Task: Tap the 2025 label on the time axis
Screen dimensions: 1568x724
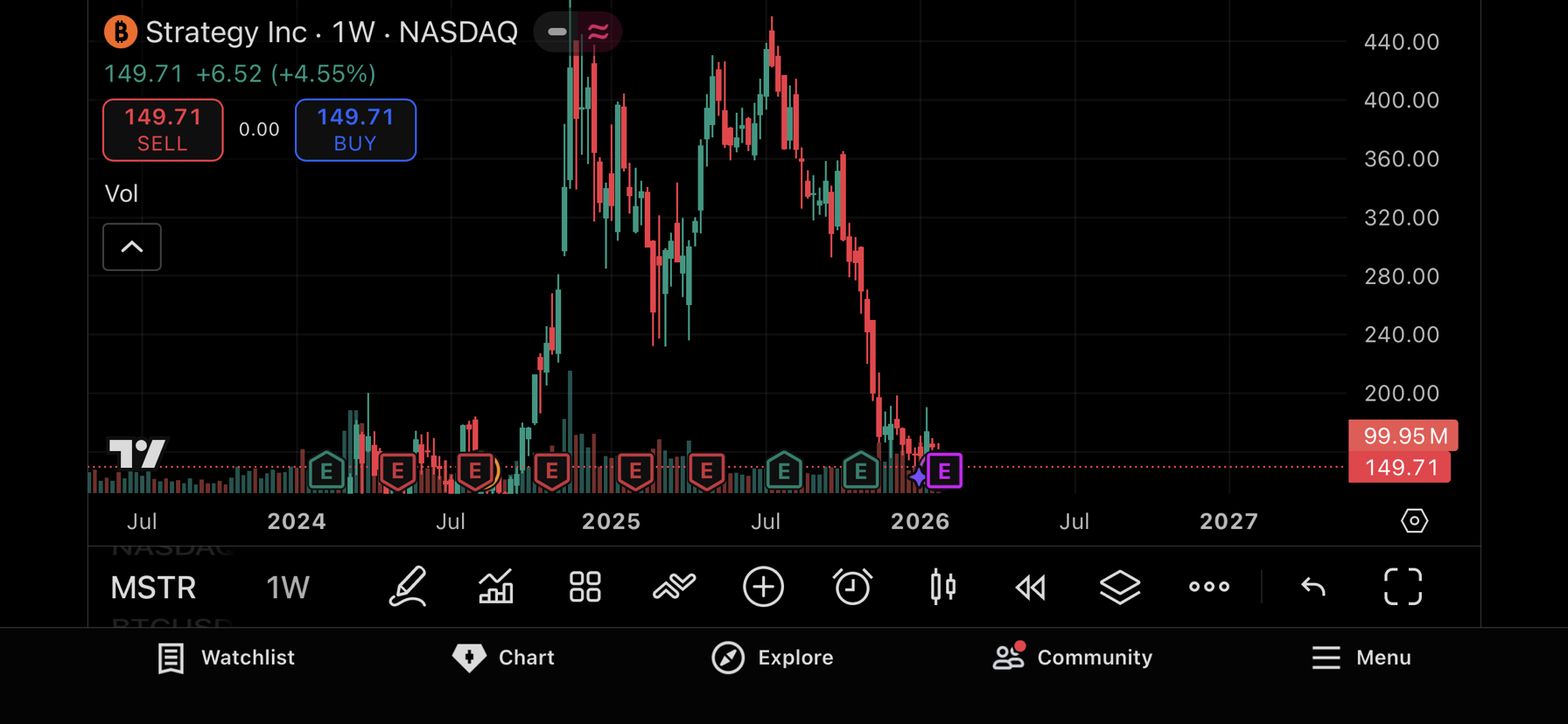Action: (x=612, y=522)
